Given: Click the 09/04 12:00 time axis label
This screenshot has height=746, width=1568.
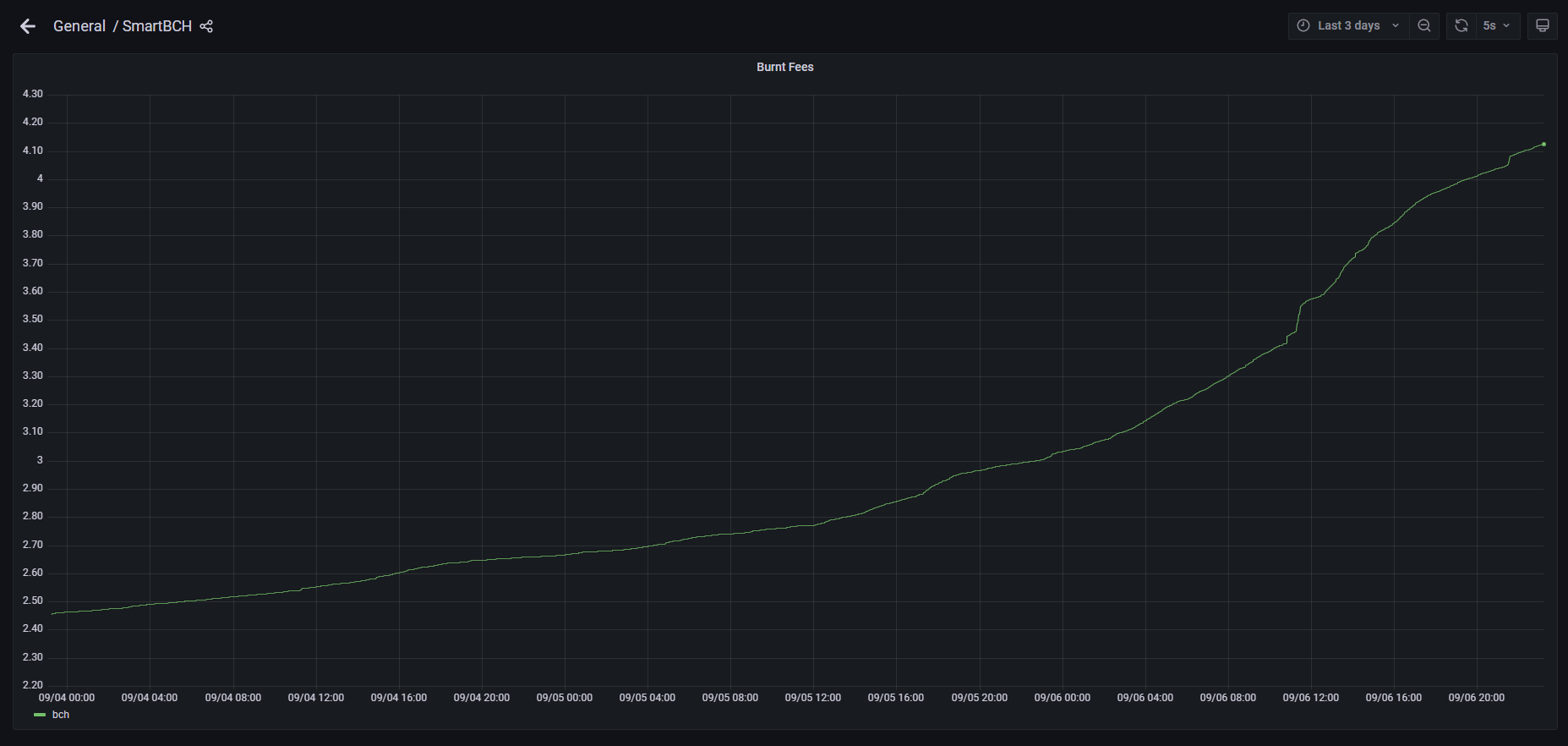Looking at the screenshot, I should (x=316, y=698).
